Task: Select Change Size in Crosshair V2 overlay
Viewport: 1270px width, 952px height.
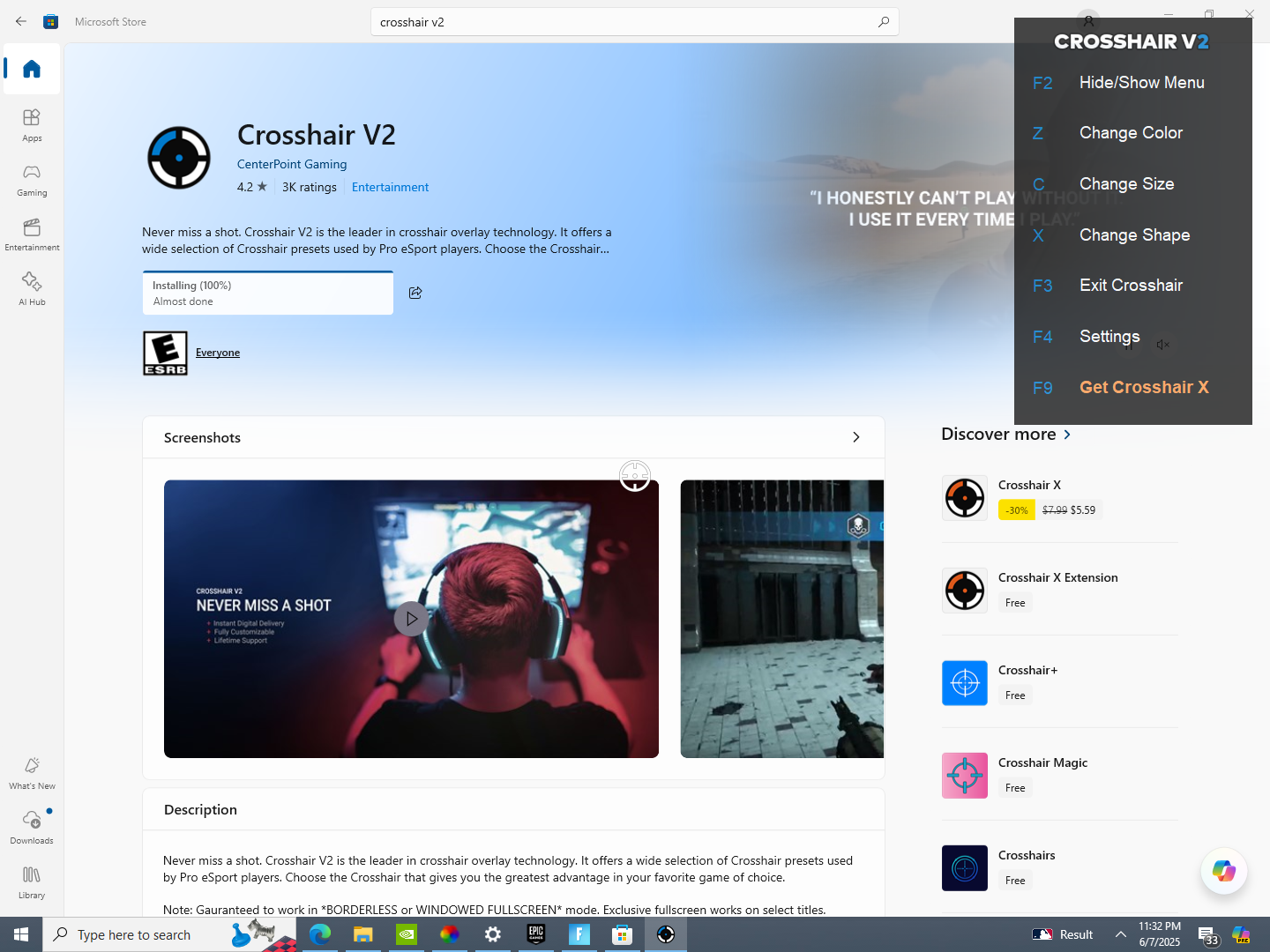Action: (x=1126, y=184)
